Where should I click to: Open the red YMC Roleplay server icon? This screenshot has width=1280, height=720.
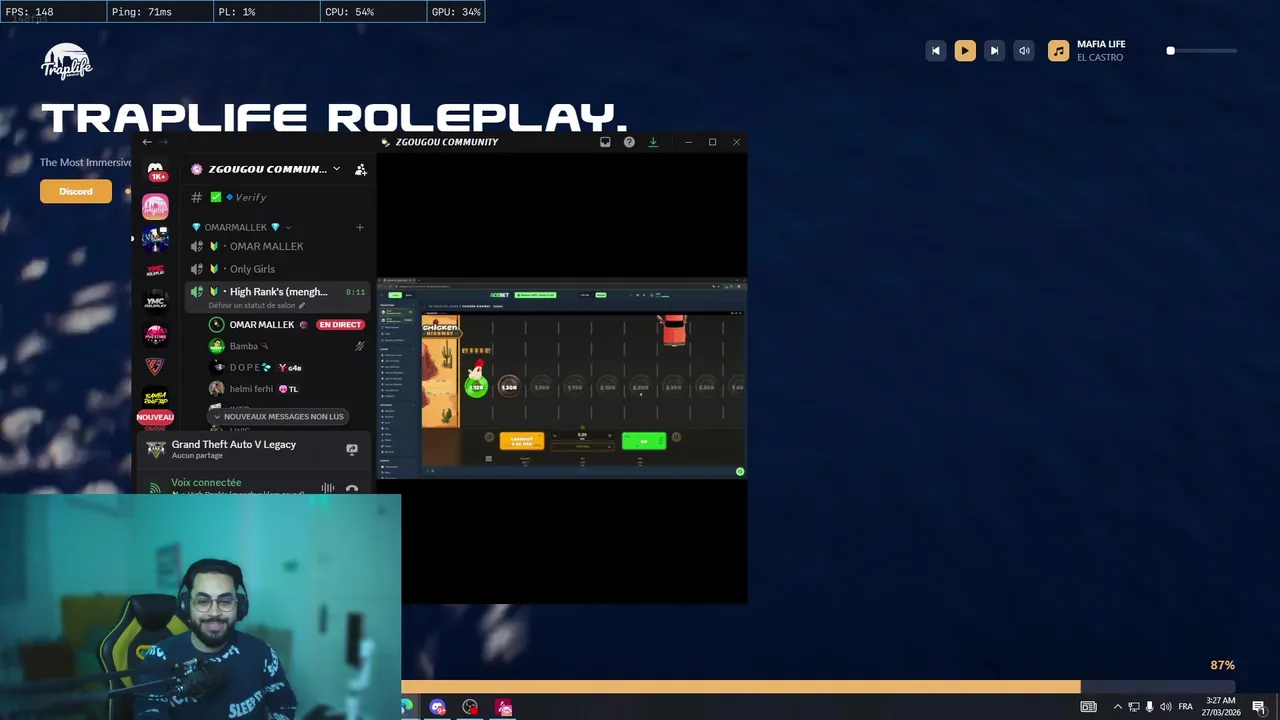tap(155, 270)
